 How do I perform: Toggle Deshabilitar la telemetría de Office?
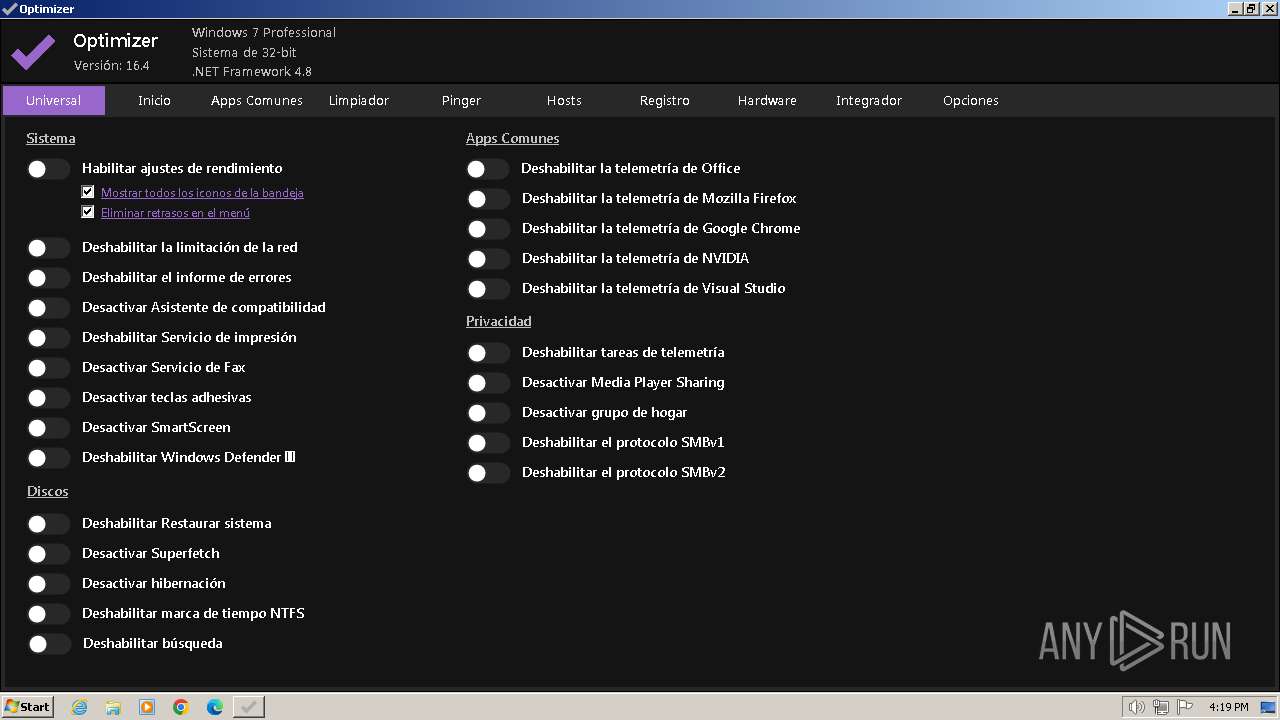click(x=488, y=169)
